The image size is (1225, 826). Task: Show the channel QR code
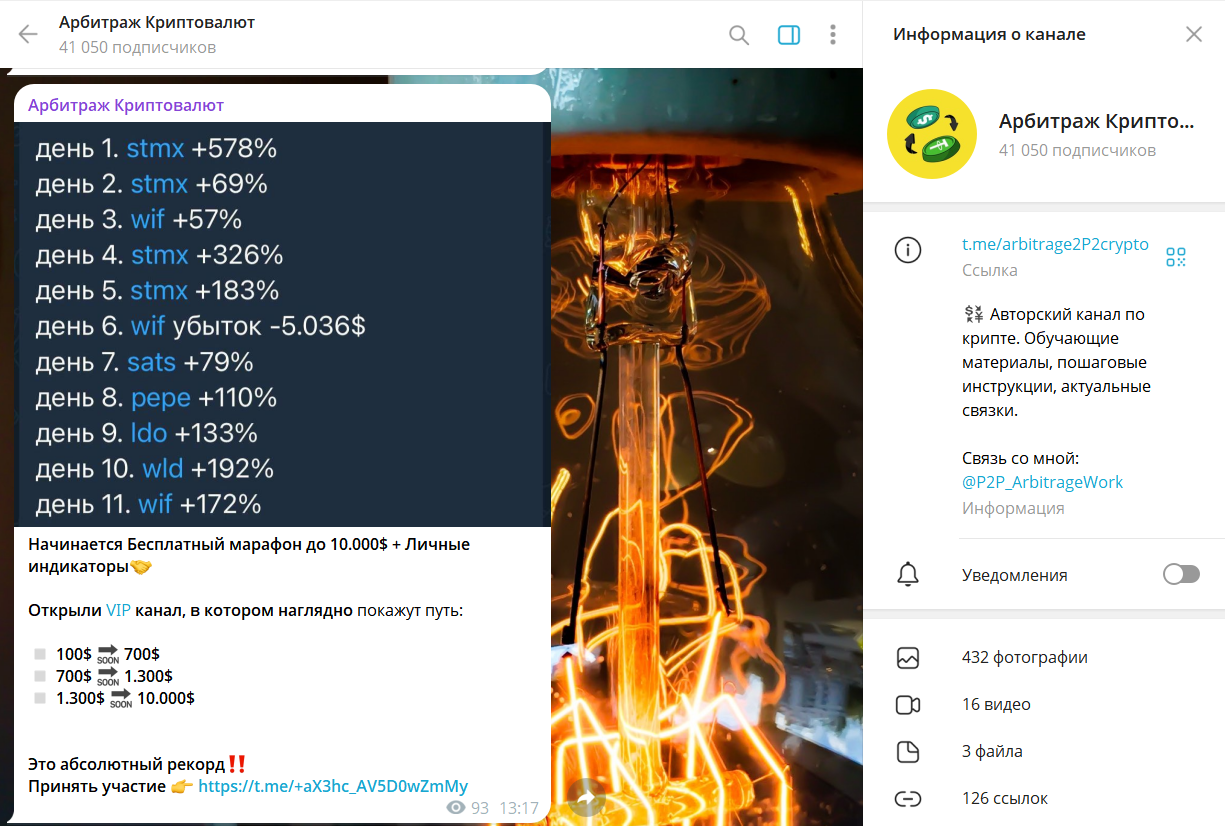click(x=1176, y=257)
